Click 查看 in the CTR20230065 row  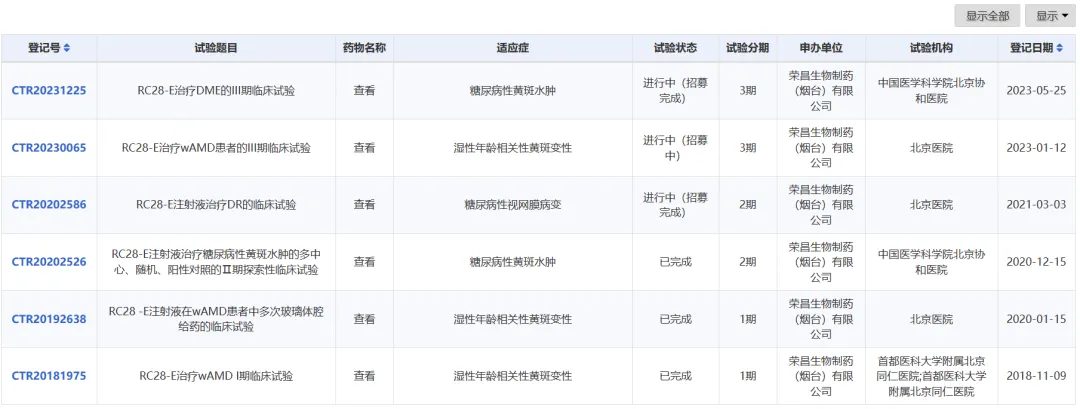click(364, 148)
